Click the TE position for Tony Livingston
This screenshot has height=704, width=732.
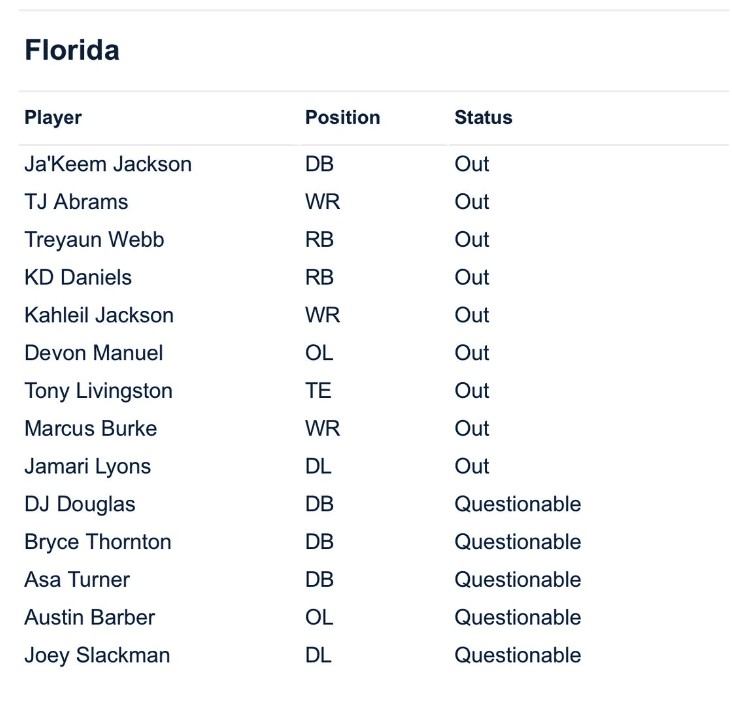click(318, 391)
